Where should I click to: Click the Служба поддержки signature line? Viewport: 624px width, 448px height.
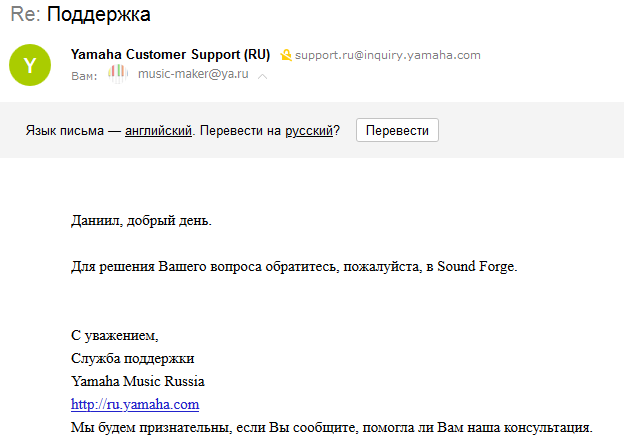coord(133,358)
